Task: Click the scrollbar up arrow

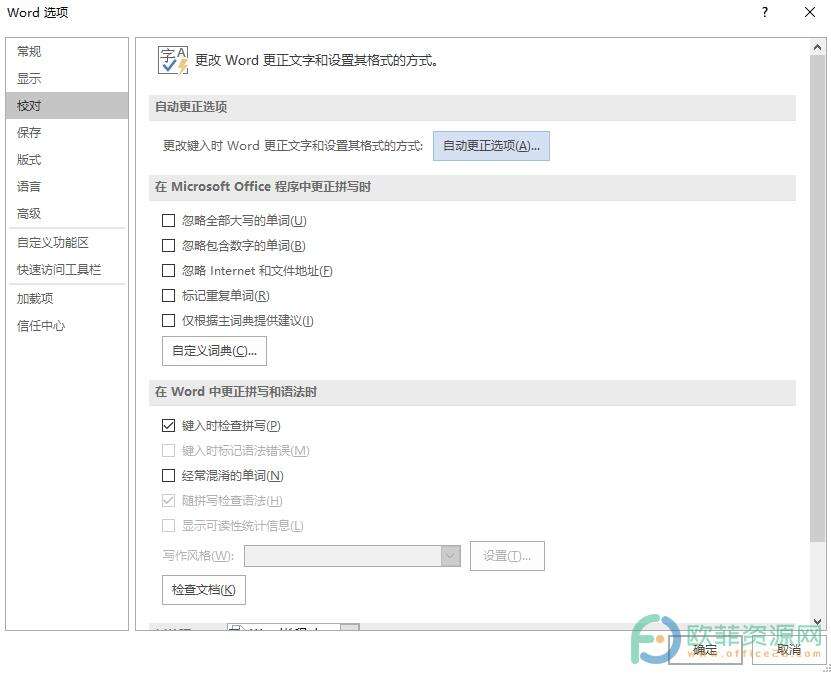Action: point(817,48)
